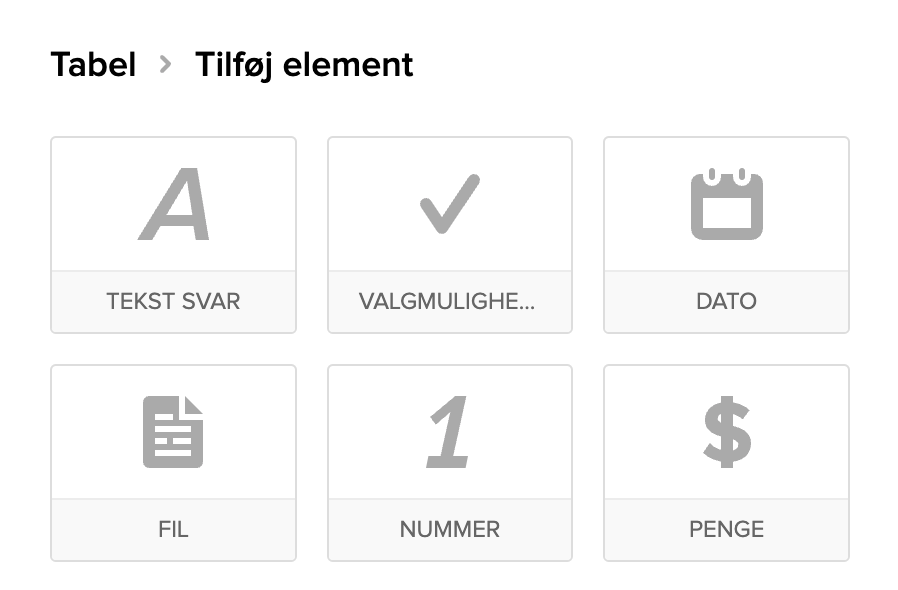
Task: Select the TEKST SVAR label
Action: point(174,301)
